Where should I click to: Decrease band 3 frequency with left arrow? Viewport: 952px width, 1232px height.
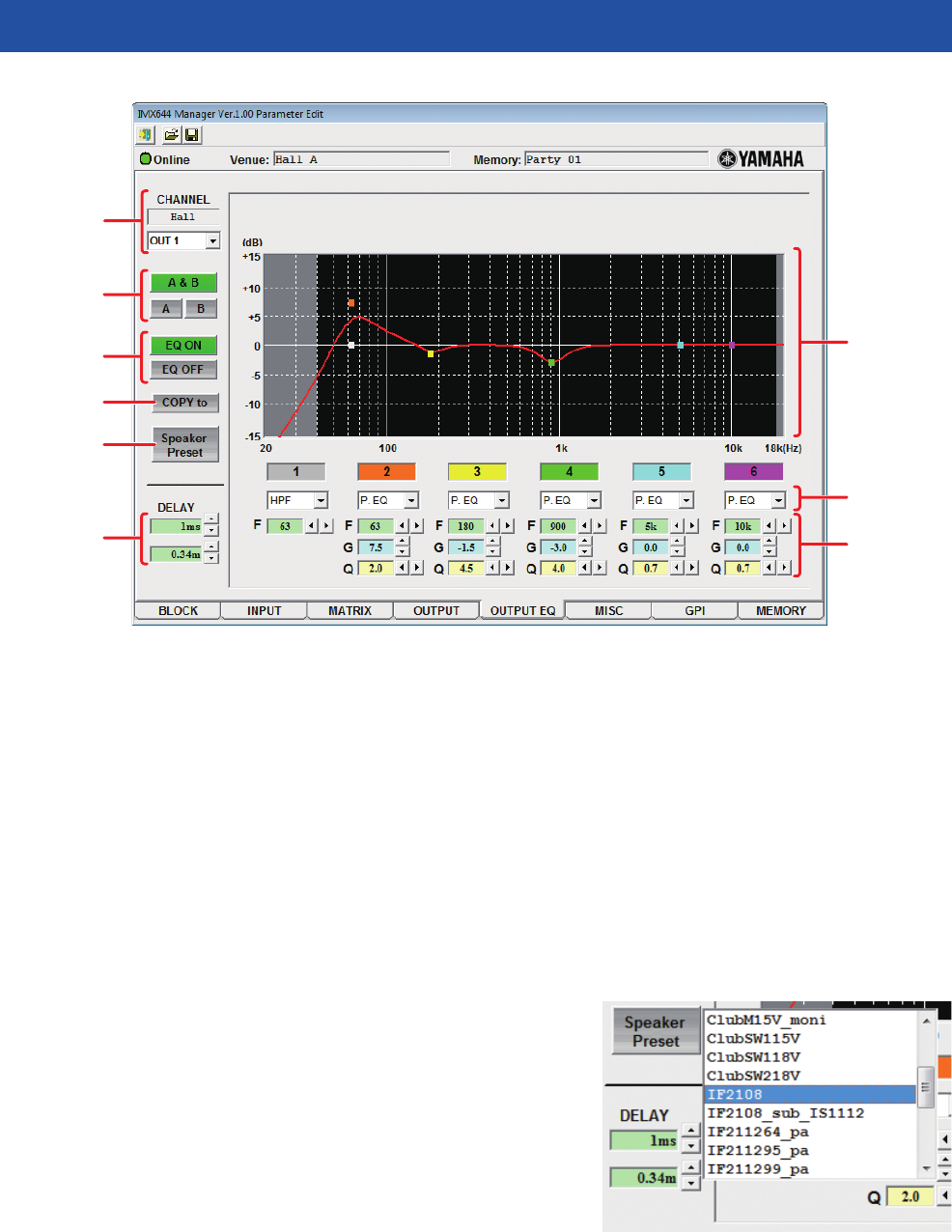[x=493, y=526]
